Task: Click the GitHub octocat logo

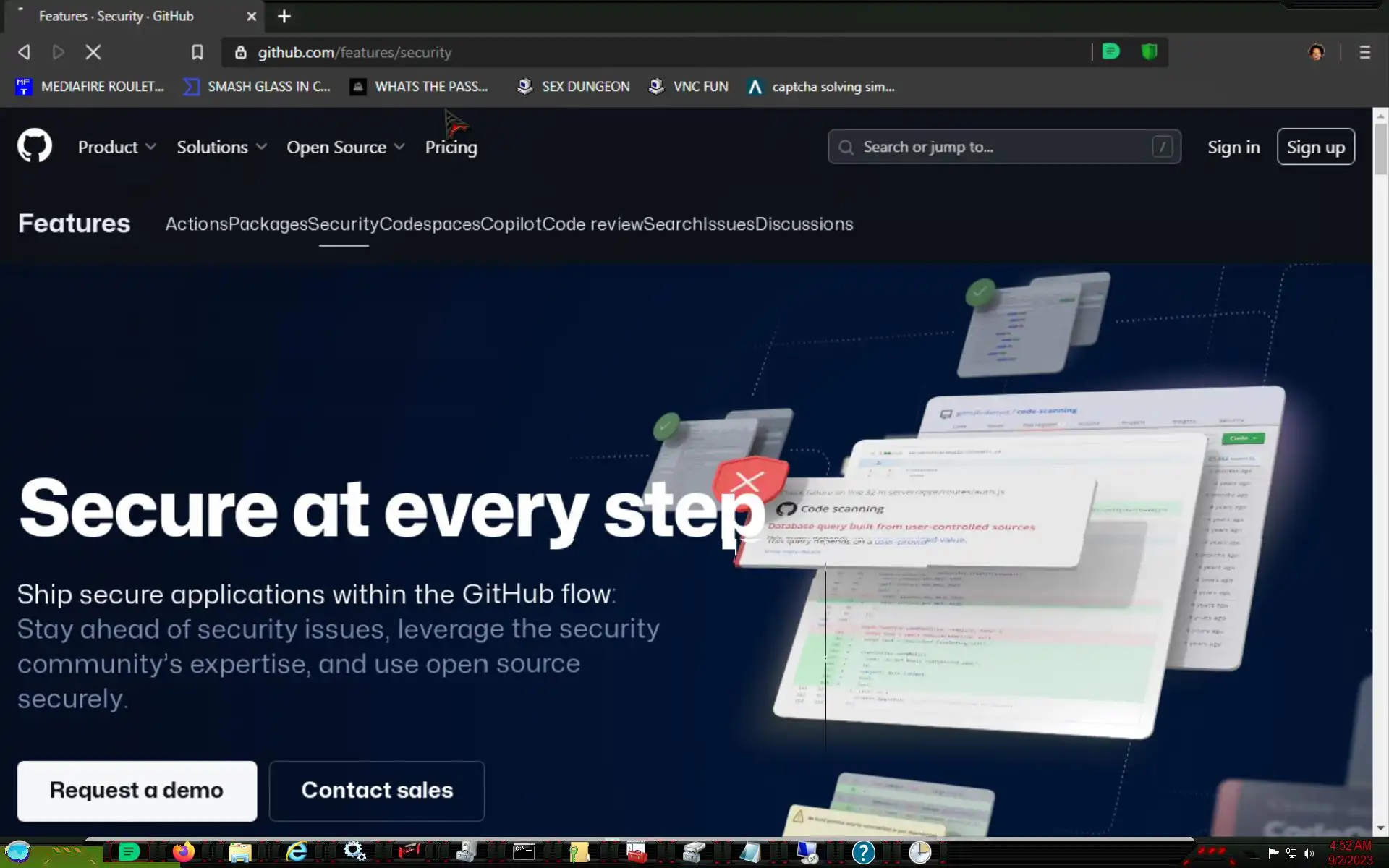Action: tap(35, 146)
